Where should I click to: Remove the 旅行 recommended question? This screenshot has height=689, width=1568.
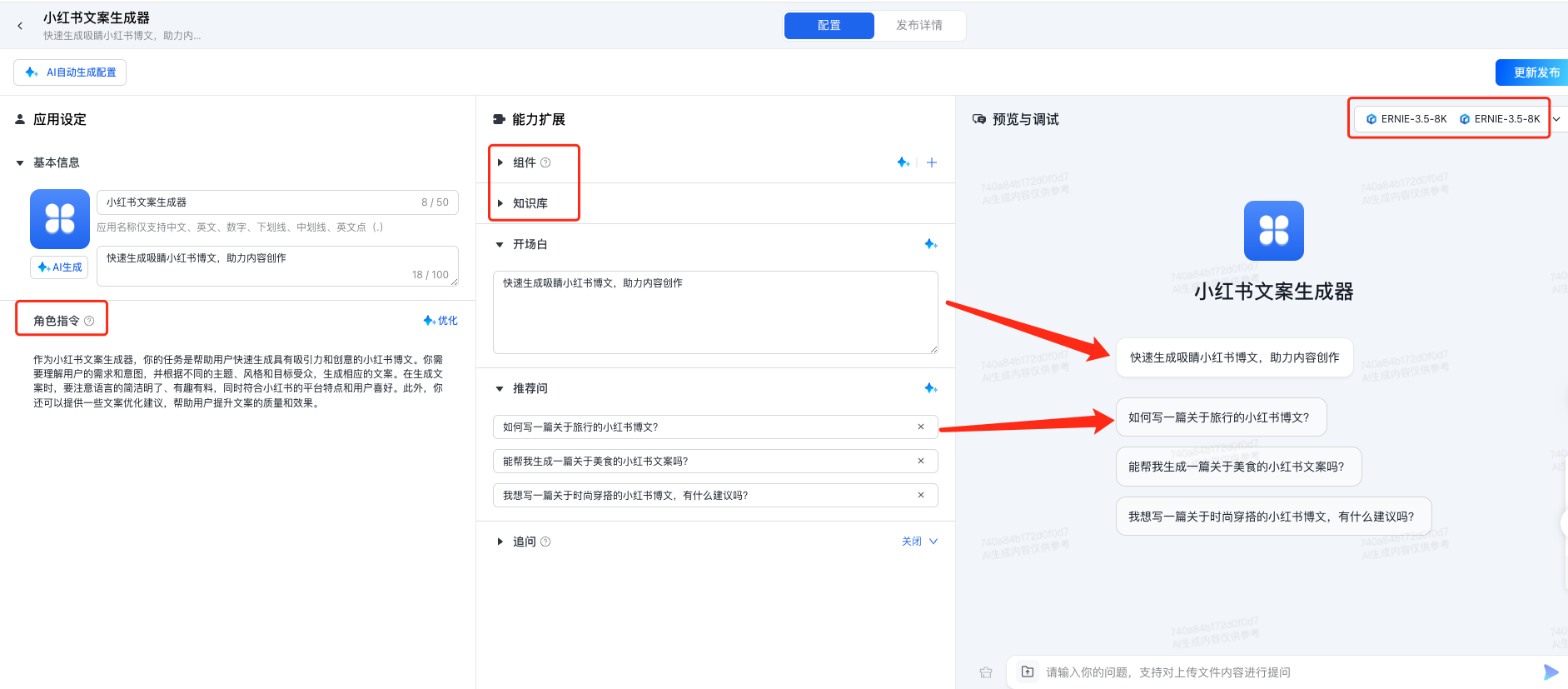click(921, 427)
